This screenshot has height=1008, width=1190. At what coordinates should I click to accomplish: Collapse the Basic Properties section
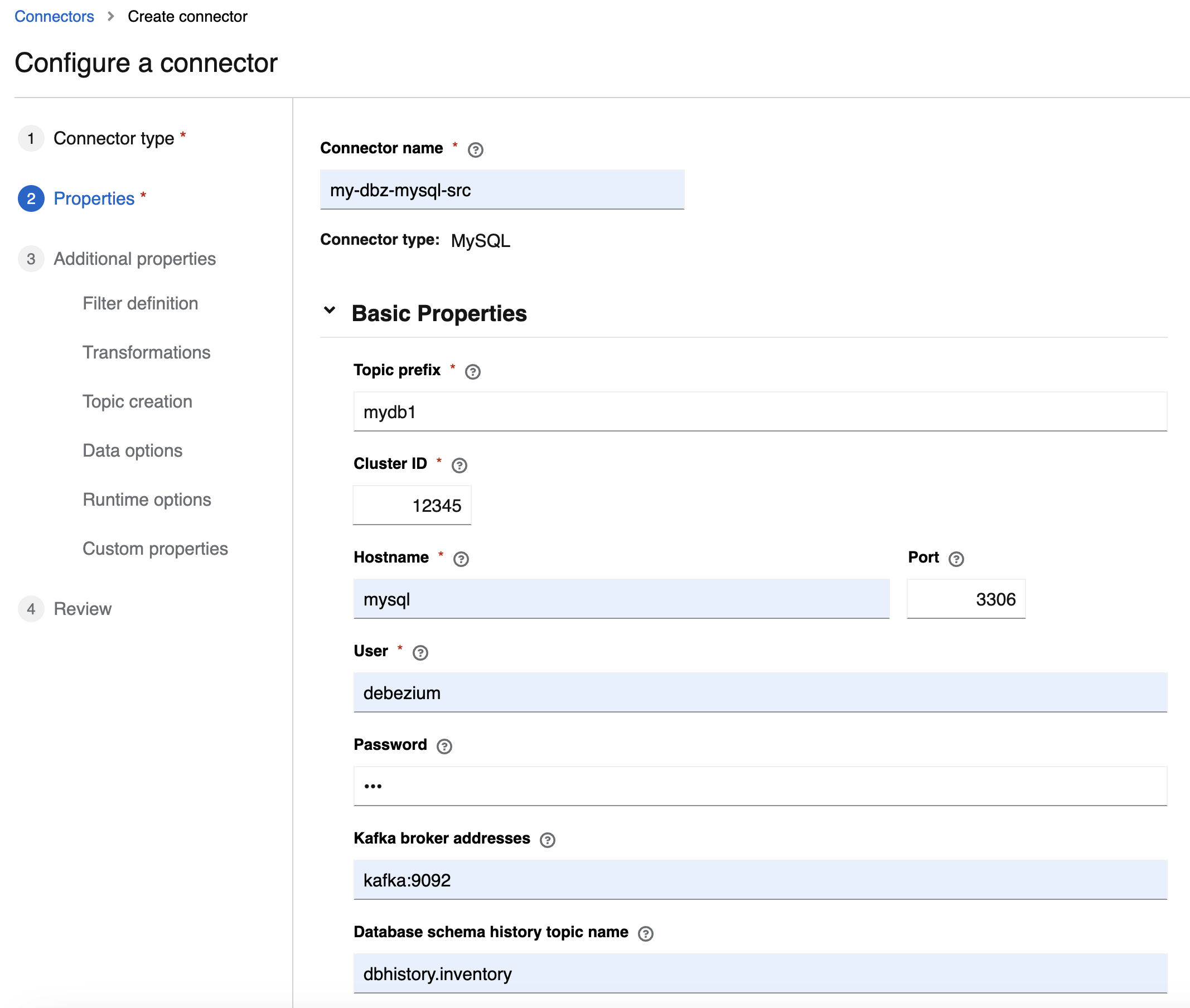329,311
